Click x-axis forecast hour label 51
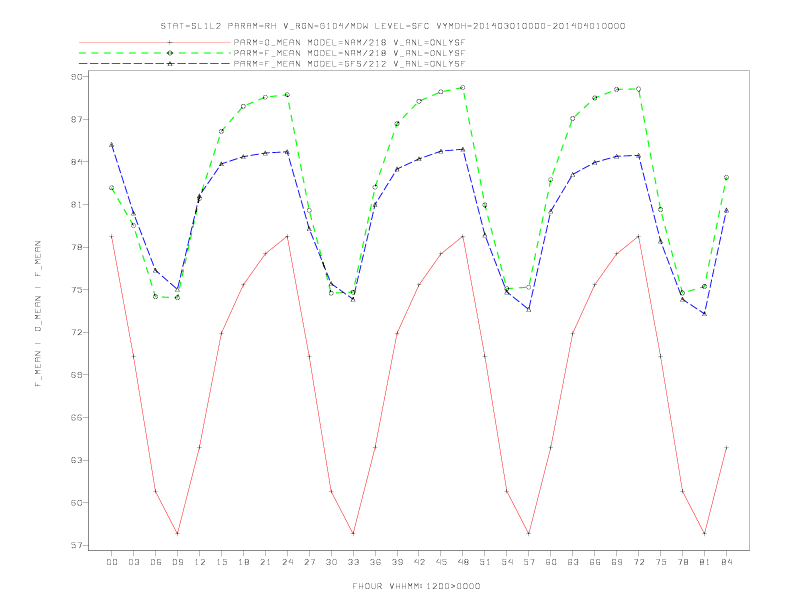 tap(485, 562)
